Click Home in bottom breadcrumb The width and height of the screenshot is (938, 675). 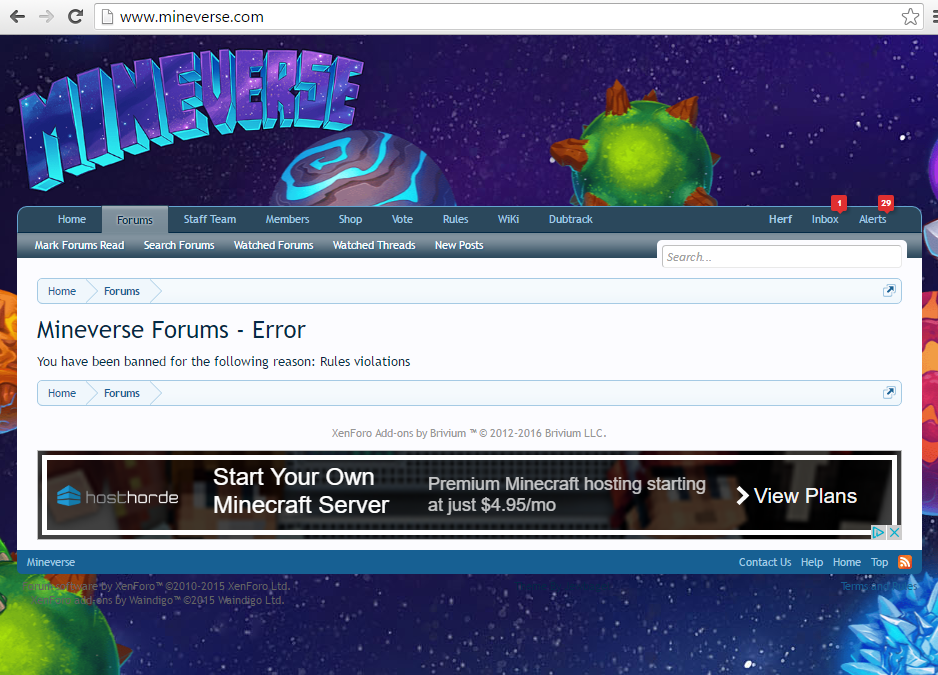(x=62, y=393)
